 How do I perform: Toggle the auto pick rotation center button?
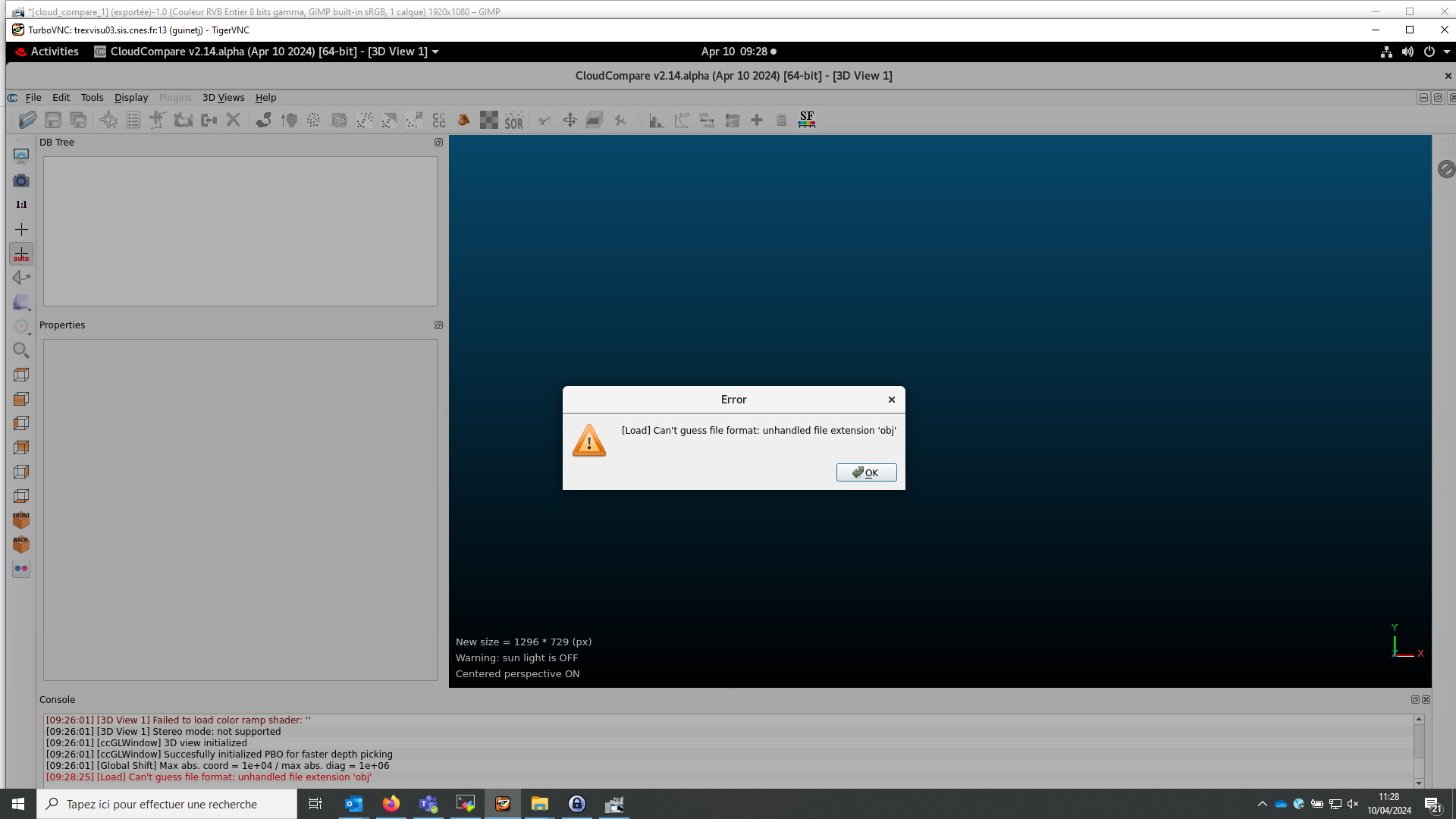tap(21, 254)
